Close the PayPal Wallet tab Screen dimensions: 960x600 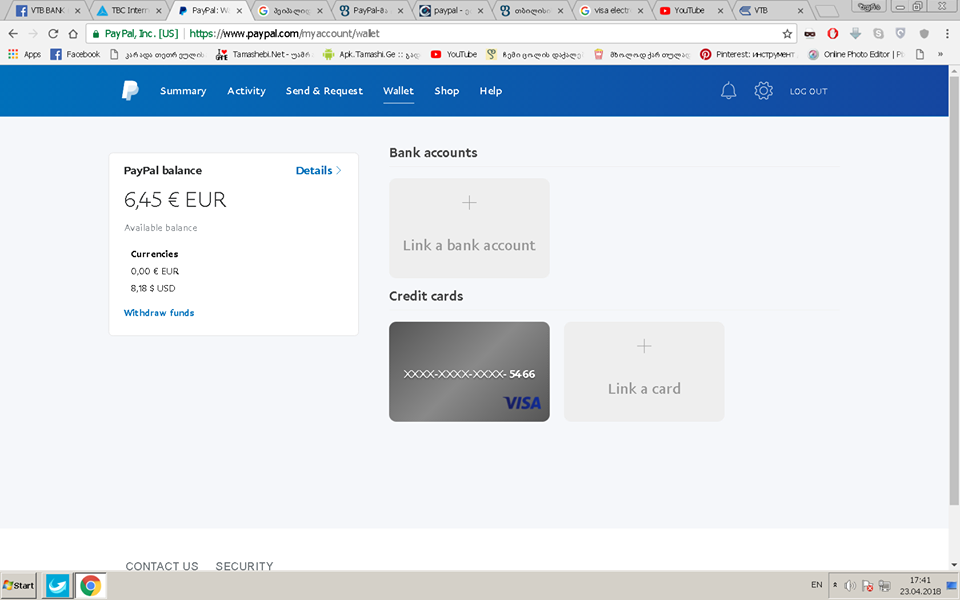click(239, 10)
